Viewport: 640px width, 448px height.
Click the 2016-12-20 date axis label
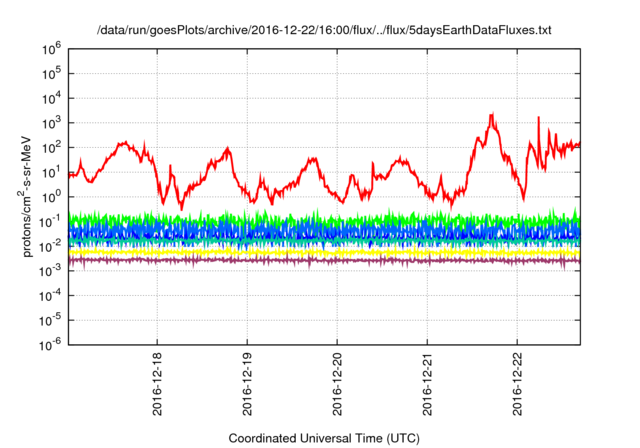pyautogui.click(x=337, y=384)
